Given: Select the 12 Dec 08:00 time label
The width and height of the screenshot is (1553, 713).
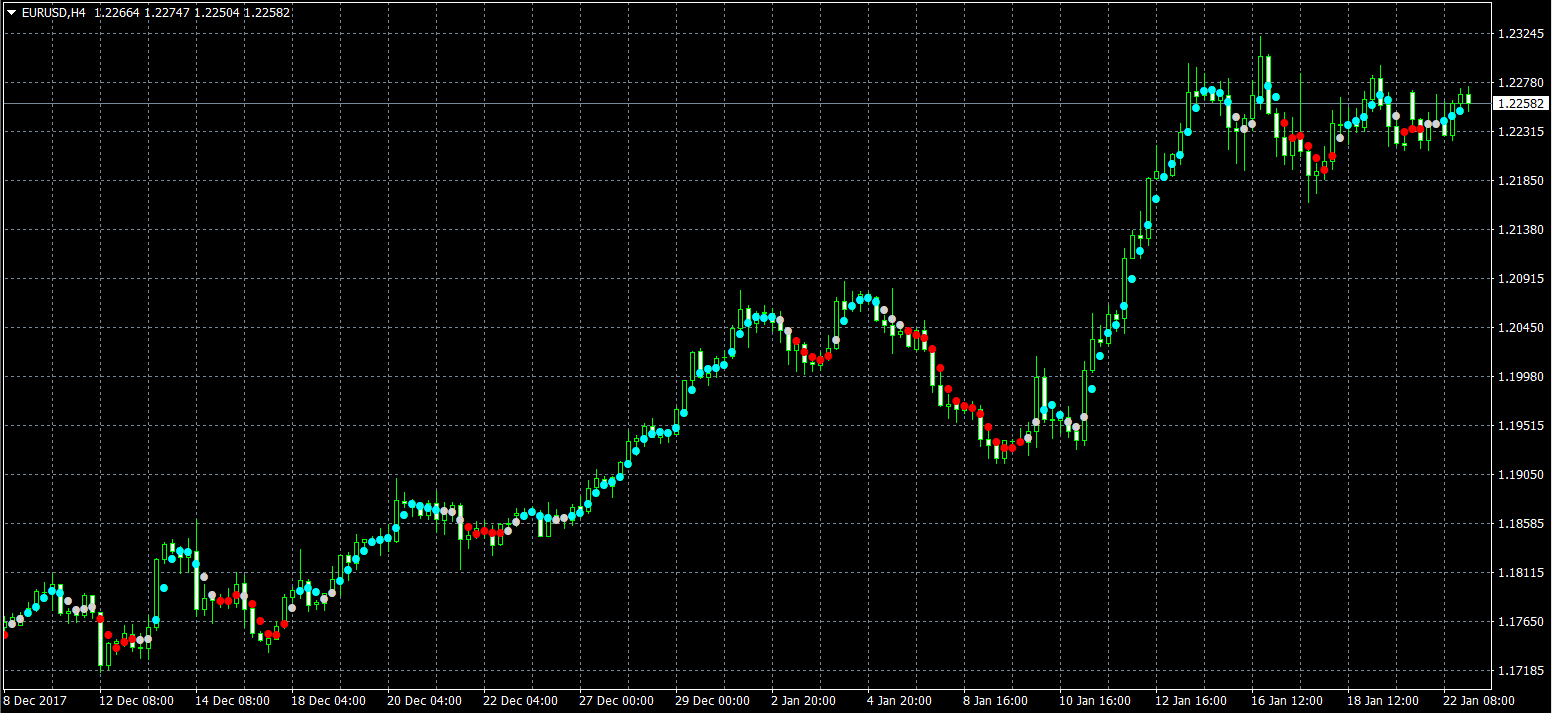Looking at the screenshot, I should 136,701.
